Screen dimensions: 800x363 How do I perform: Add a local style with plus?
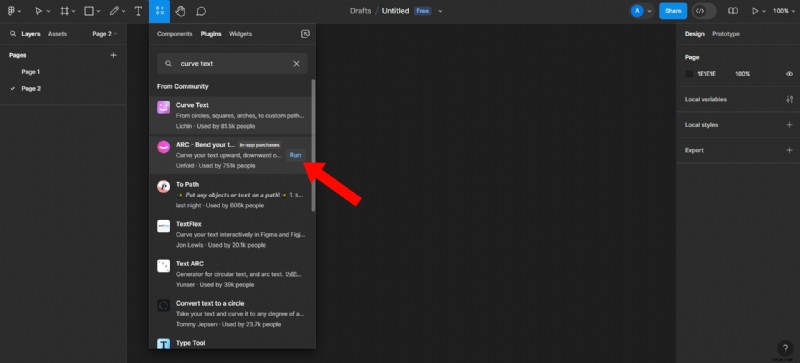tap(789, 125)
